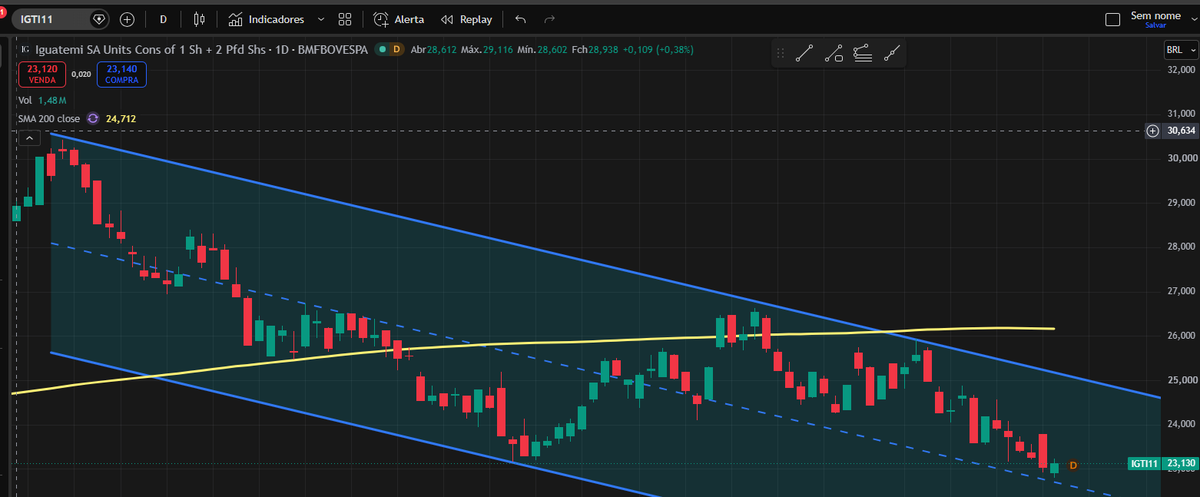Click the 23,130 current price tag
This screenshot has width=1200, height=497.
pos(1181,464)
